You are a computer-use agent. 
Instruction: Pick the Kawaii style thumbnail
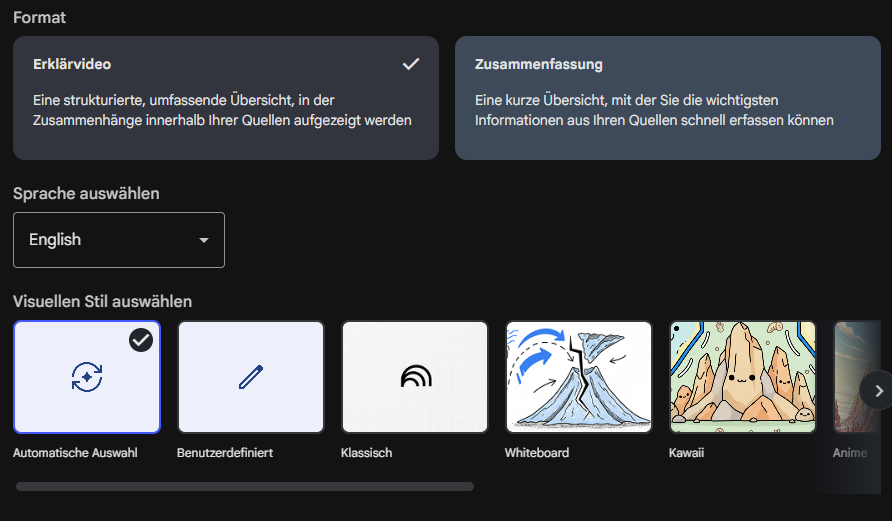(742, 377)
